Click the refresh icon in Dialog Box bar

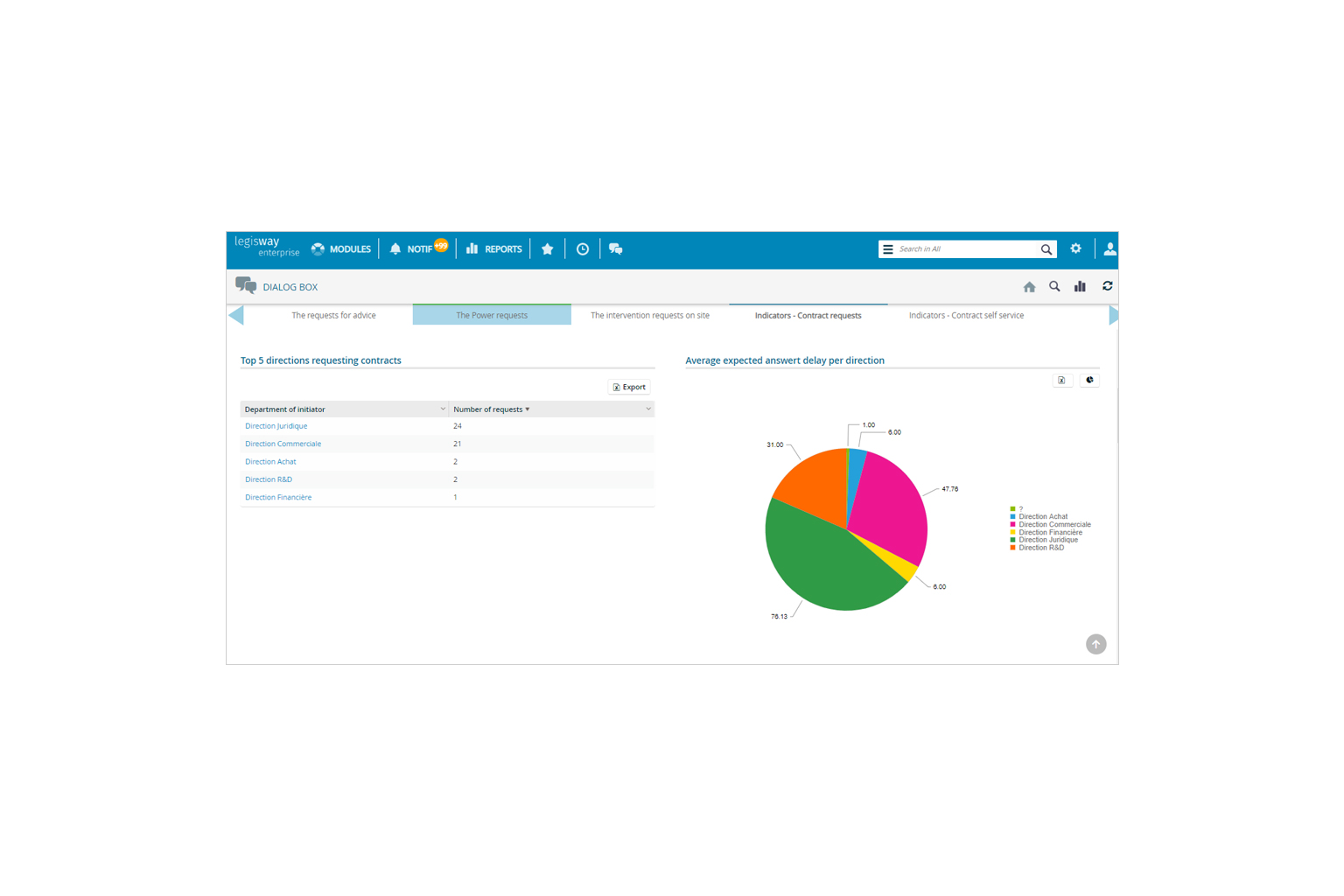1107,287
